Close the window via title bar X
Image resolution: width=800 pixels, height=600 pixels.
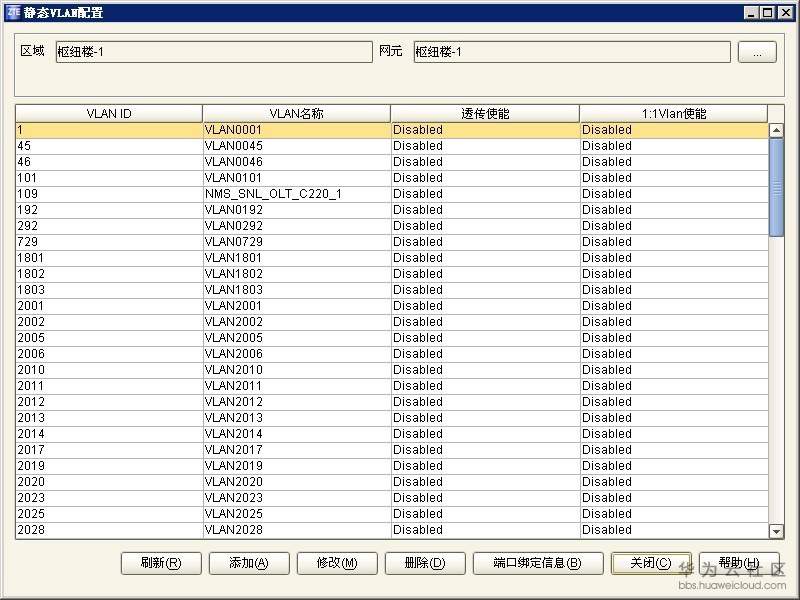(785, 13)
